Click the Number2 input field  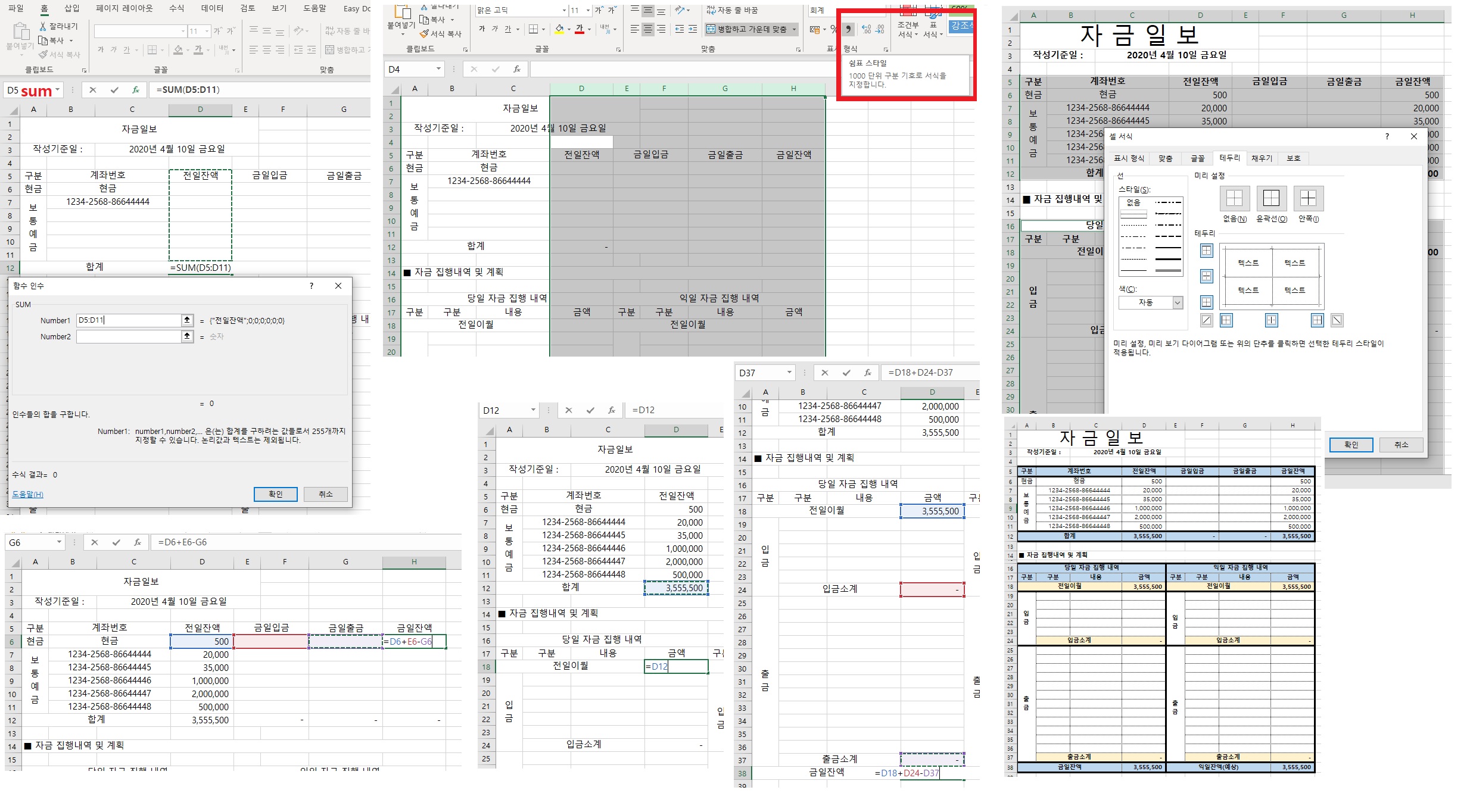pos(129,337)
